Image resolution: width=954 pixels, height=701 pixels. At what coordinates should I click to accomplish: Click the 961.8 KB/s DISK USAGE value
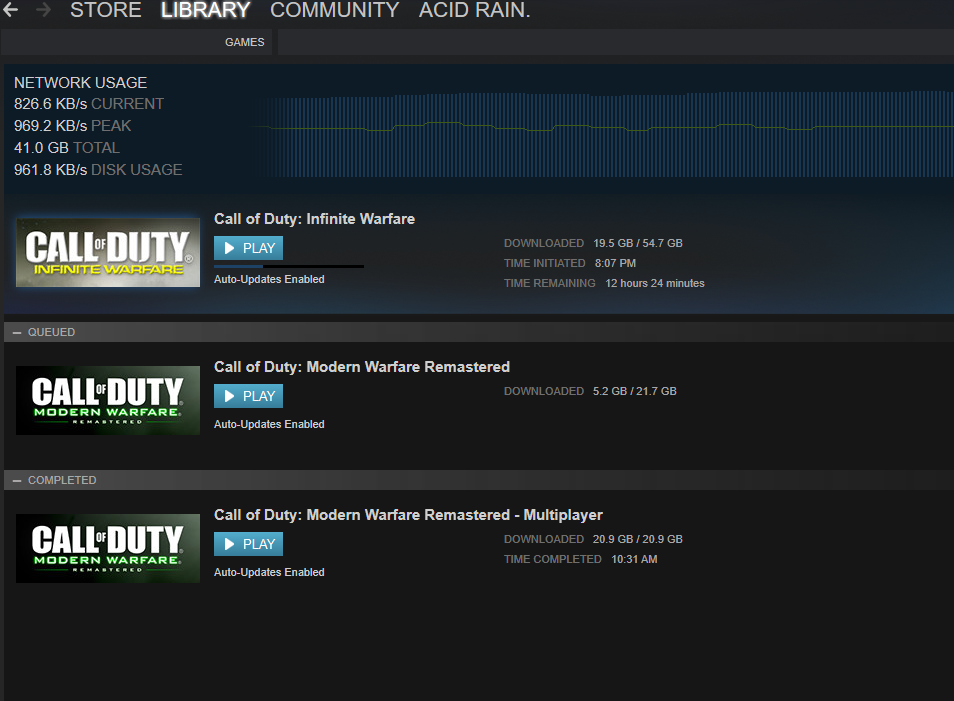tap(98, 170)
